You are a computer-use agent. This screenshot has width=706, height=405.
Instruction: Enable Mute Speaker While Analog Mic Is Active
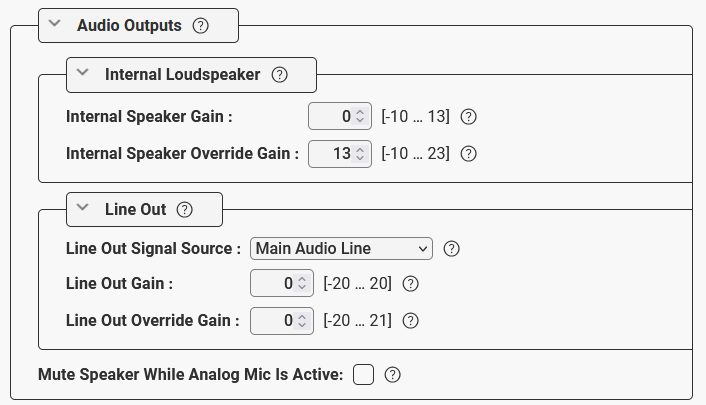coord(364,375)
